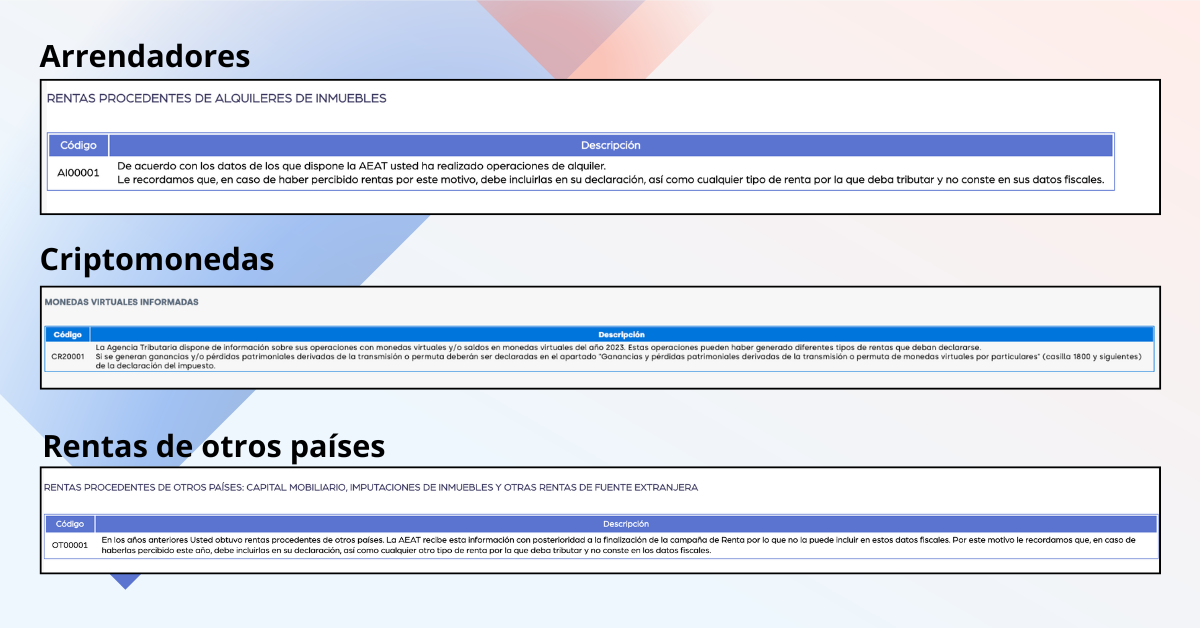Select the 'Rentas procedentes de alquileres de inmuebles' title
Screen dimensions: 1200x628
(x=216, y=99)
